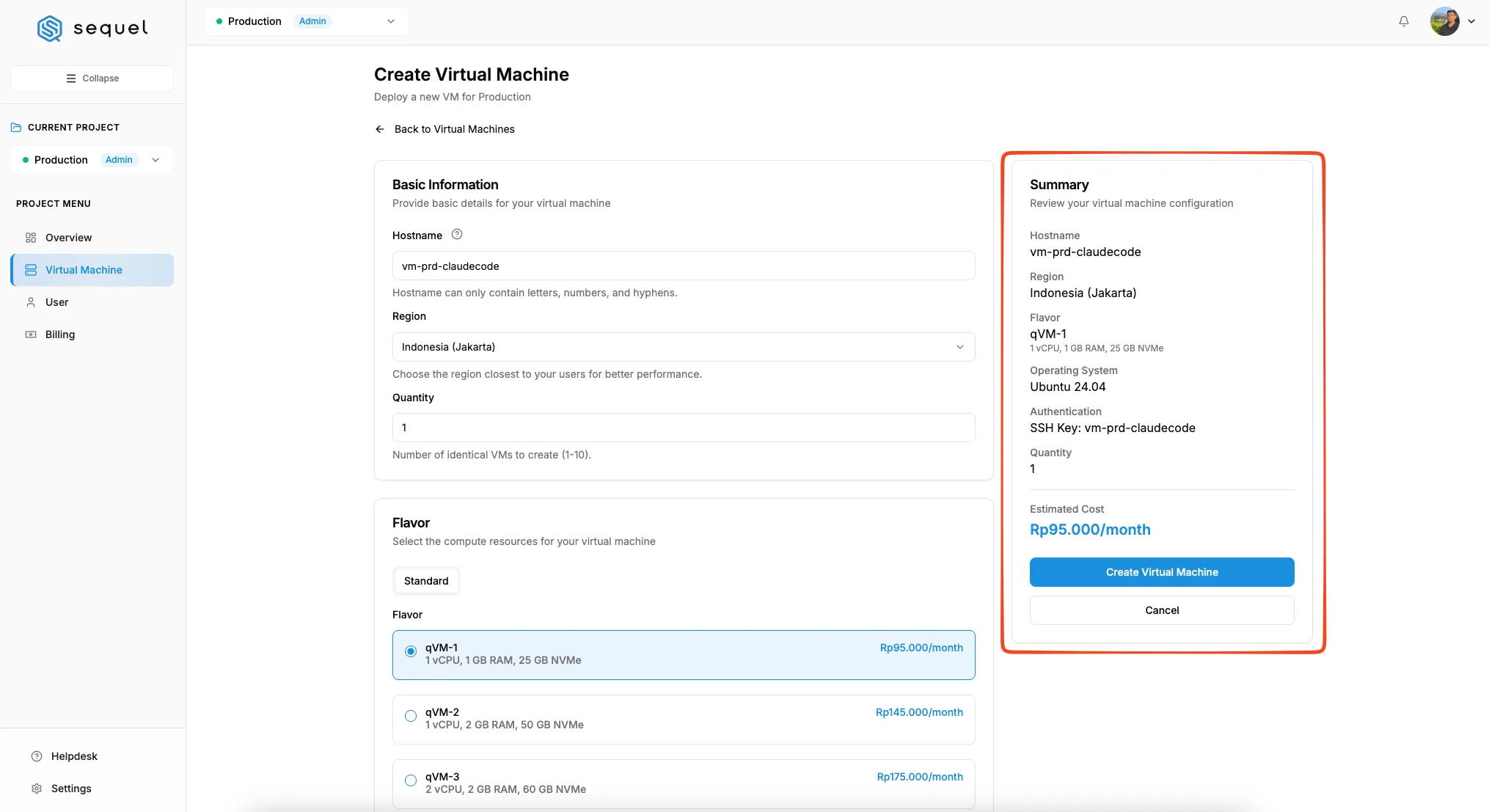Click the Sequel logo icon
This screenshot has width=1489, height=812.
pyautogui.click(x=50, y=28)
